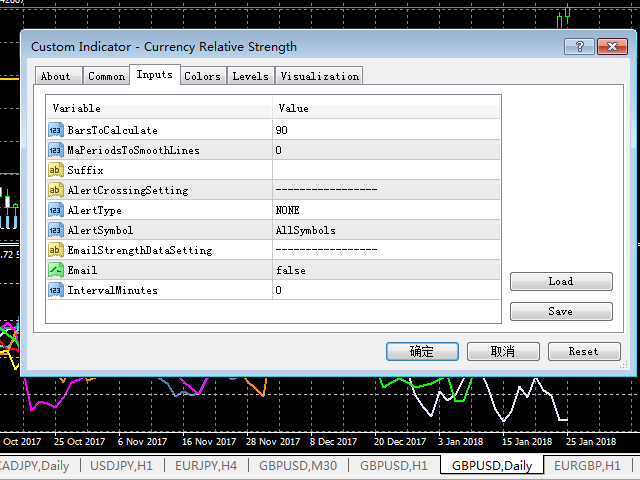
Task: Close the Custom Indicator dialog
Action: 612,47
